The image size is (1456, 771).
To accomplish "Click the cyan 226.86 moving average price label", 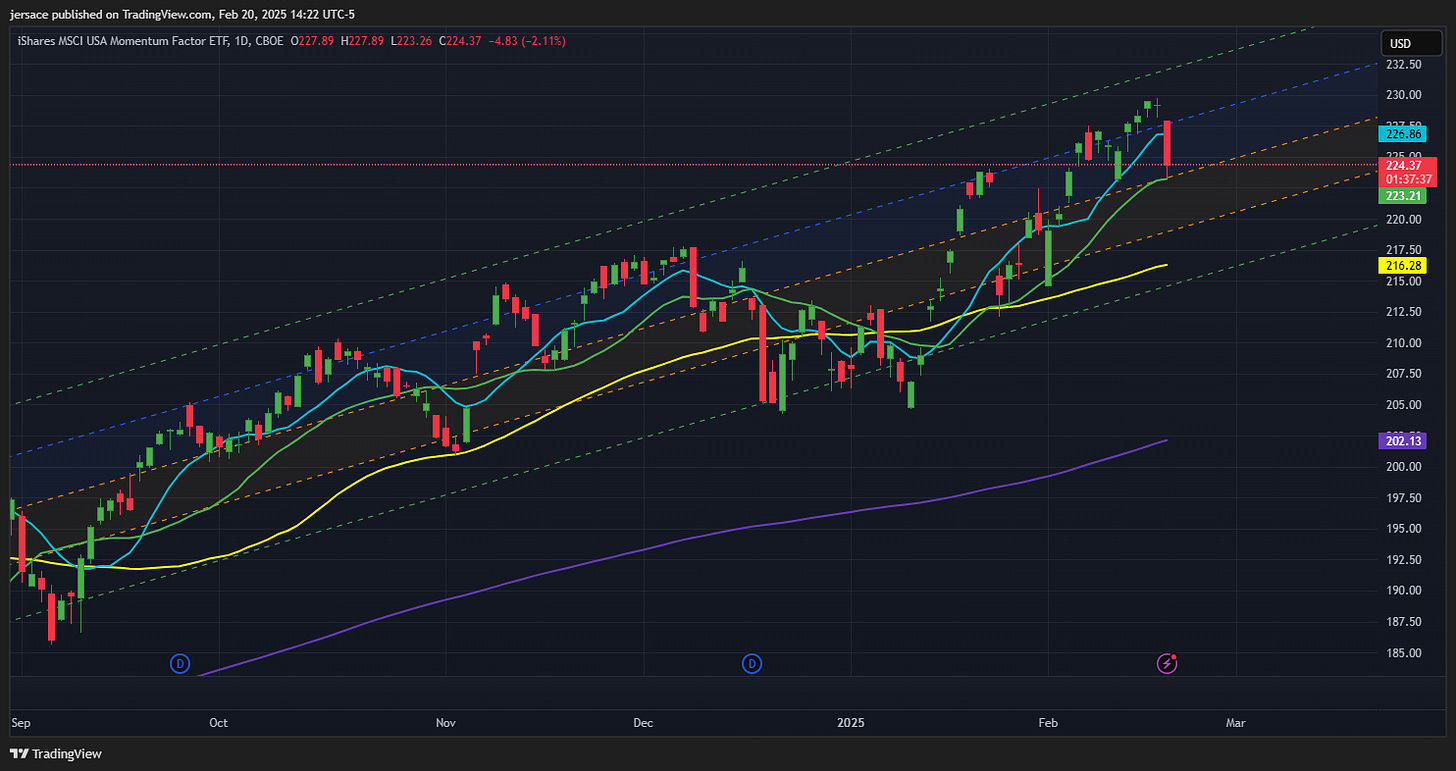I will click(x=1405, y=133).
